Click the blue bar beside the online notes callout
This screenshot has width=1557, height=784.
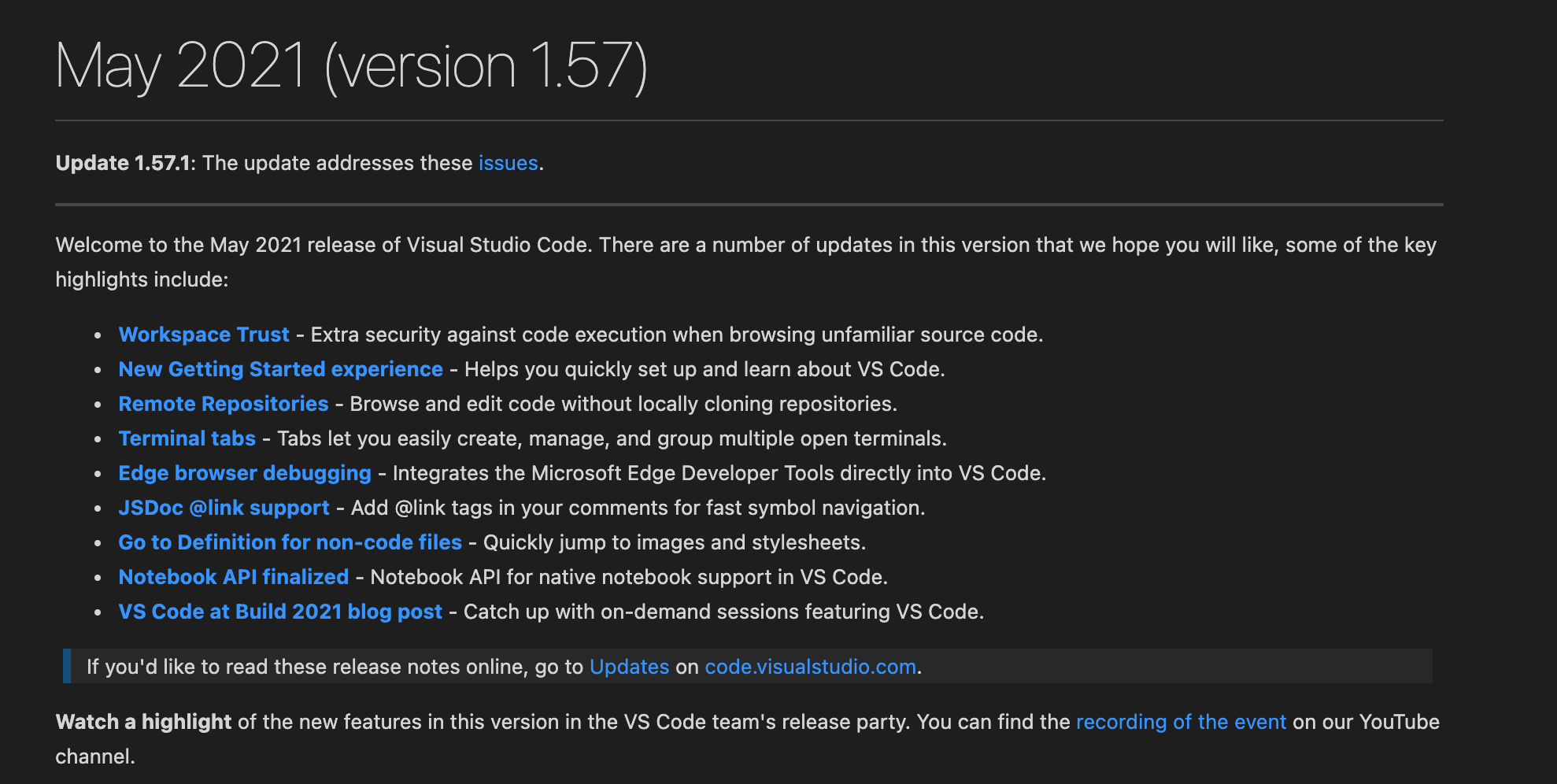point(67,666)
